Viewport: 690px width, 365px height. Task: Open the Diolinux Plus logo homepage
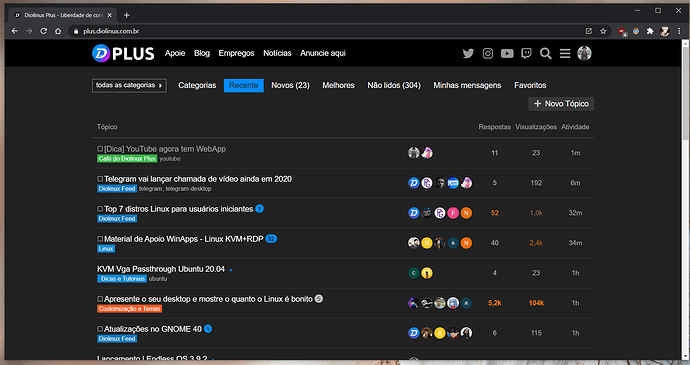coord(123,53)
